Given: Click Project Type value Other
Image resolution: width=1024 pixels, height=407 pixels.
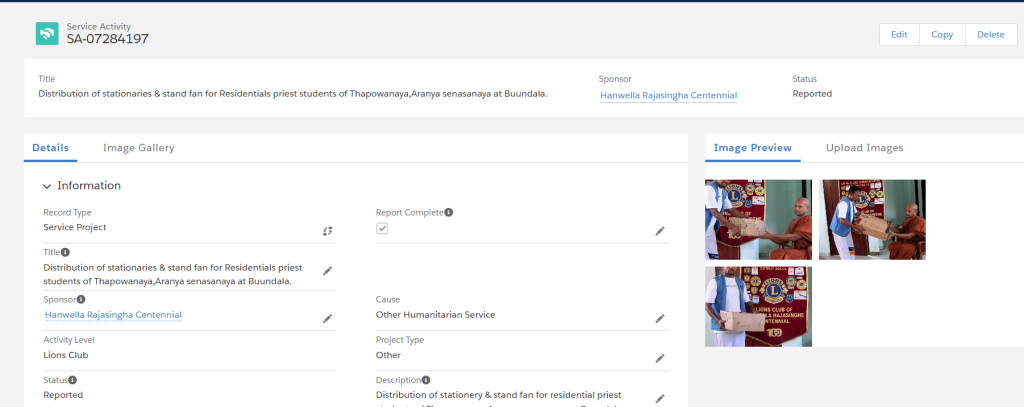Looking at the screenshot, I should pyautogui.click(x=389, y=355).
